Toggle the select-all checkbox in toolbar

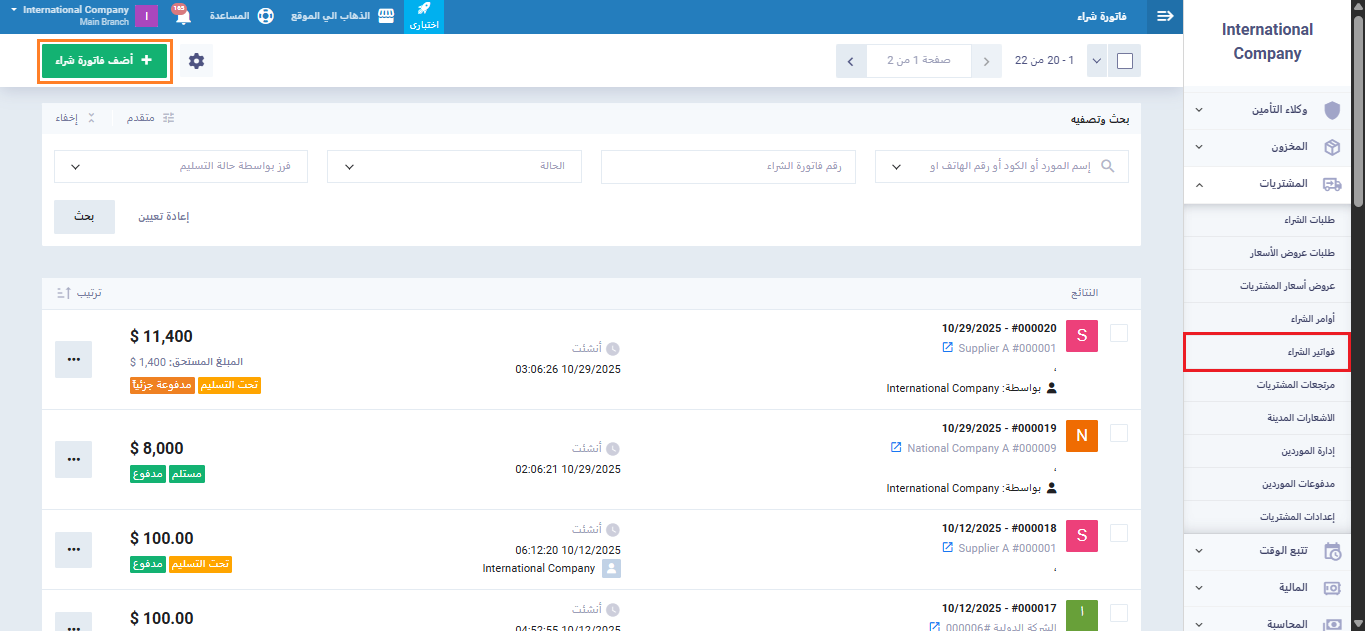click(x=1125, y=61)
